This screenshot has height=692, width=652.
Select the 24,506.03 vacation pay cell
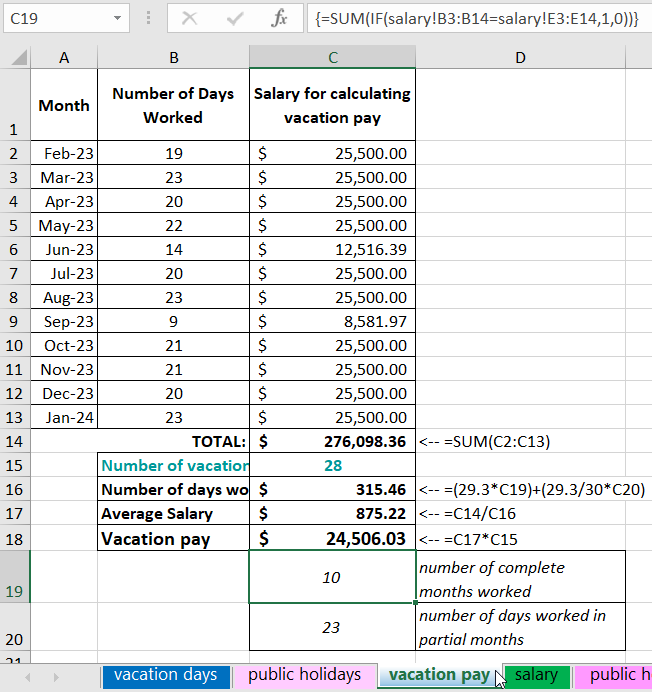[x=332, y=538]
